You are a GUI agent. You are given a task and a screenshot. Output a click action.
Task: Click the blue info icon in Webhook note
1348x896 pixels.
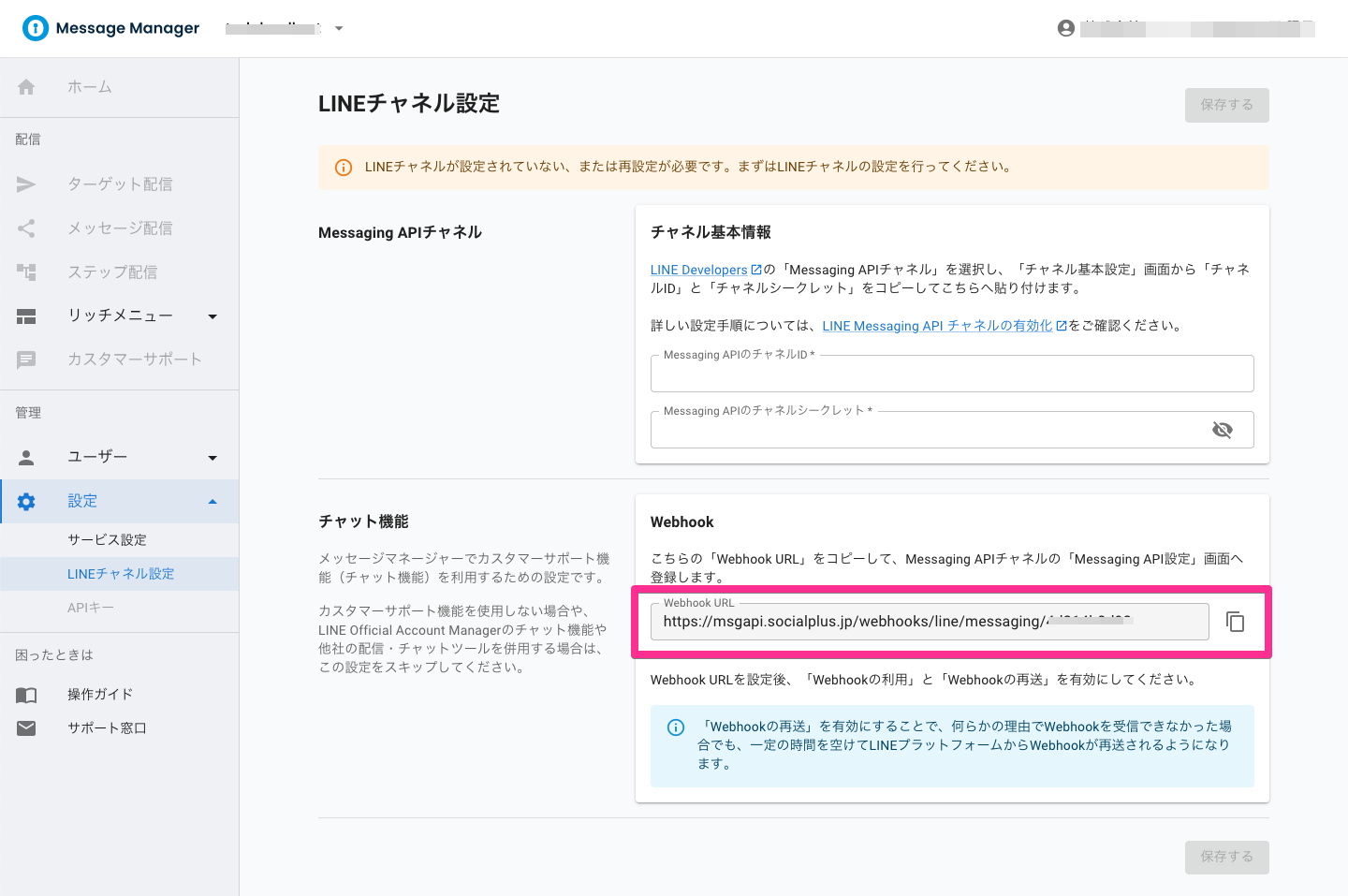[676, 727]
